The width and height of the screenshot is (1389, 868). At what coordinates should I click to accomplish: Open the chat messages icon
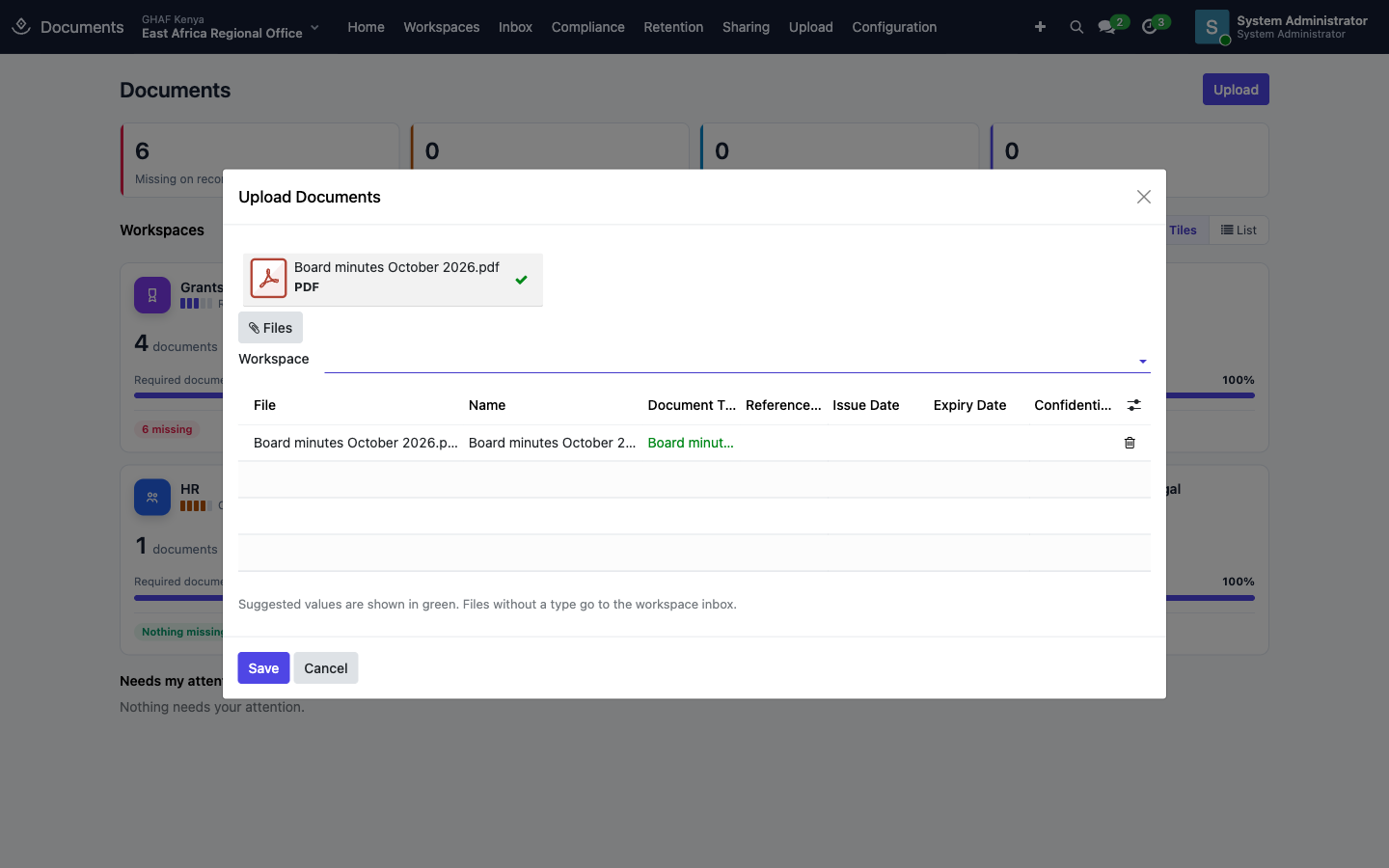tap(1106, 27)
